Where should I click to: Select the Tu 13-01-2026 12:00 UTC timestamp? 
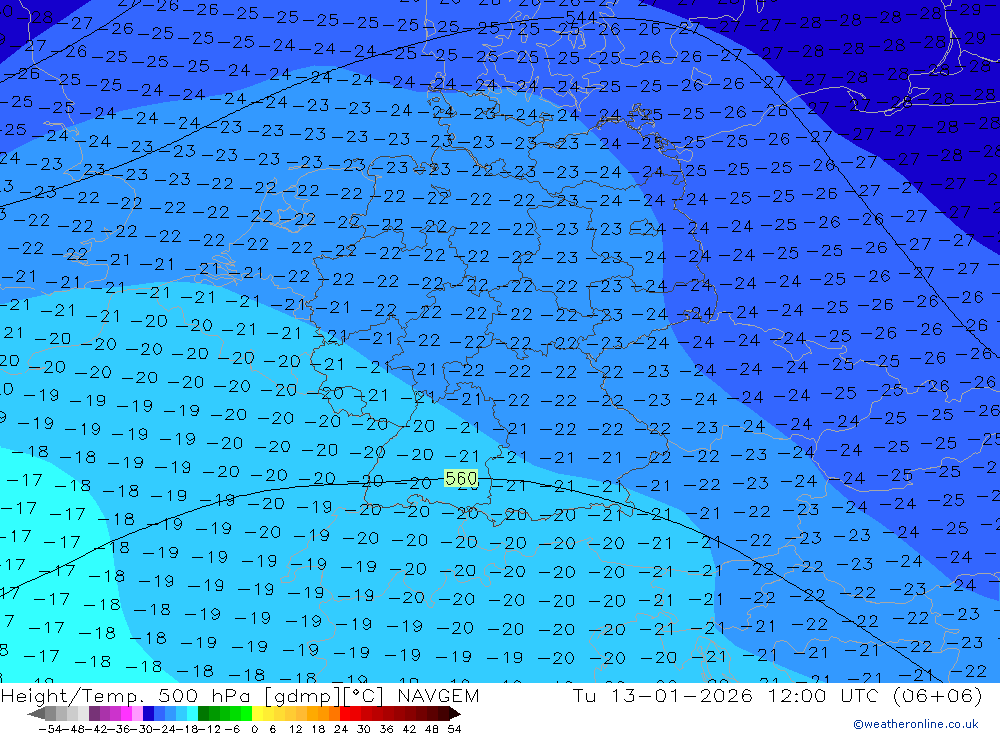[777, 695]
